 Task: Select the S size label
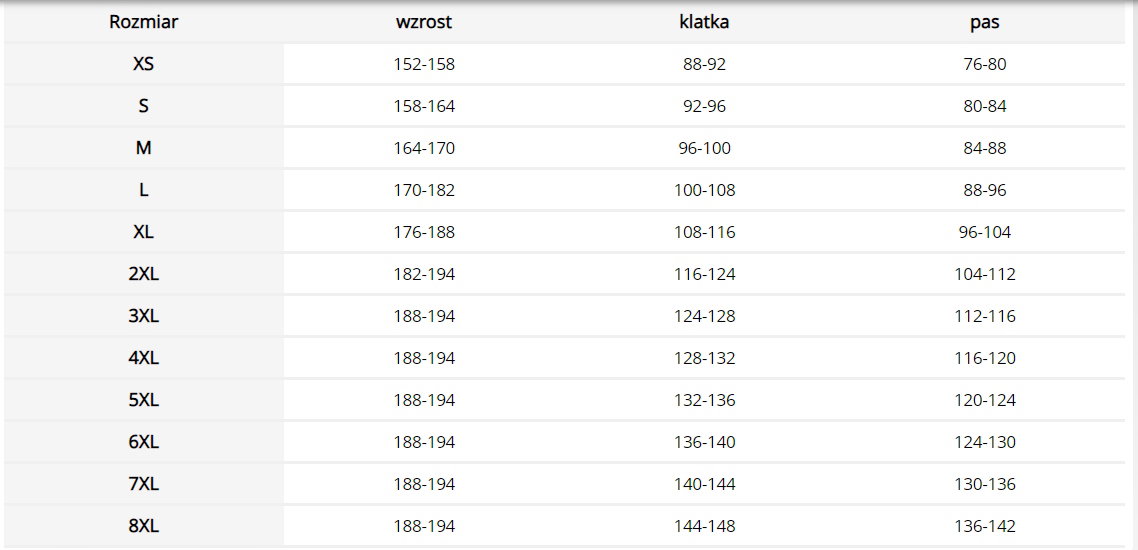tap(144, 106)
